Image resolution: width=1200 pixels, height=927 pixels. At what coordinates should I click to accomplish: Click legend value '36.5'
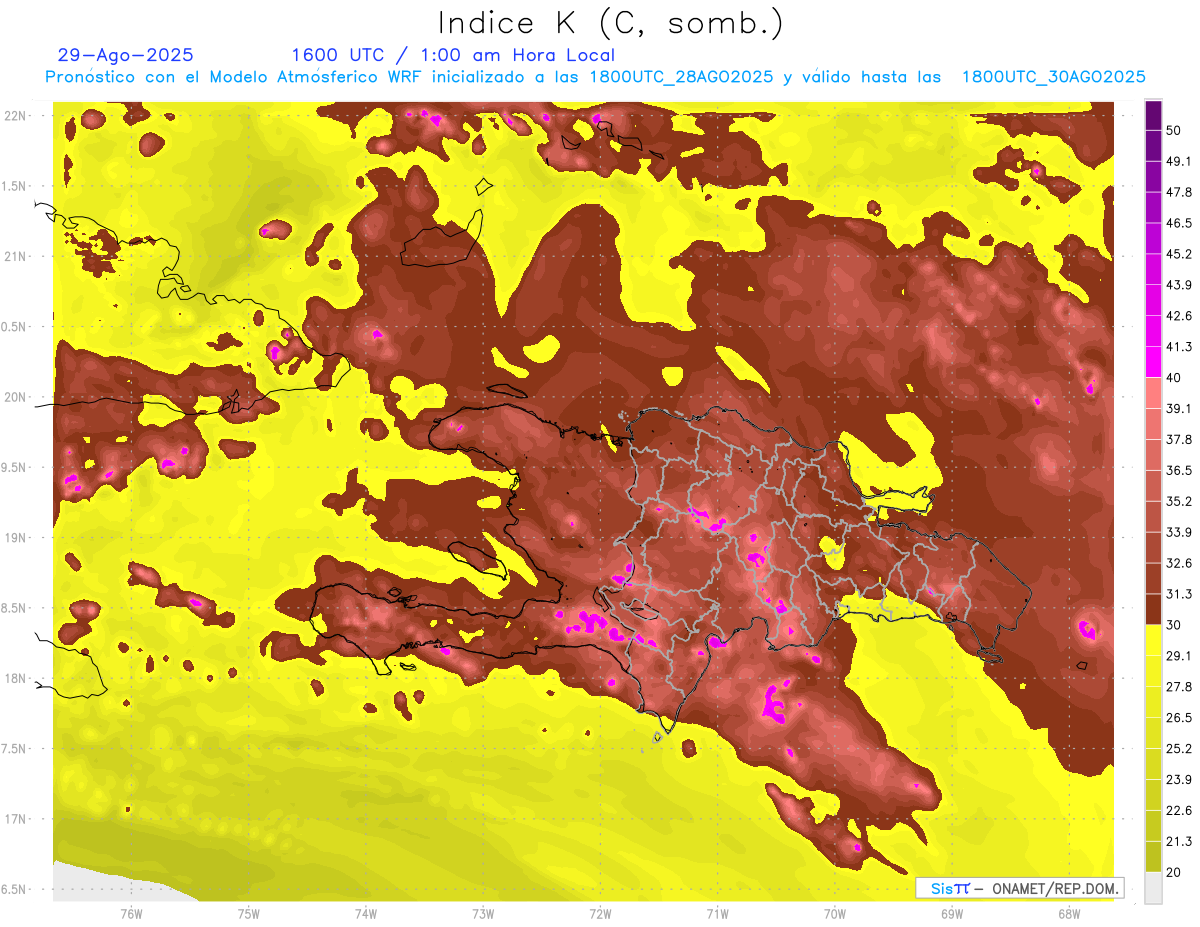click(1178, 470)
